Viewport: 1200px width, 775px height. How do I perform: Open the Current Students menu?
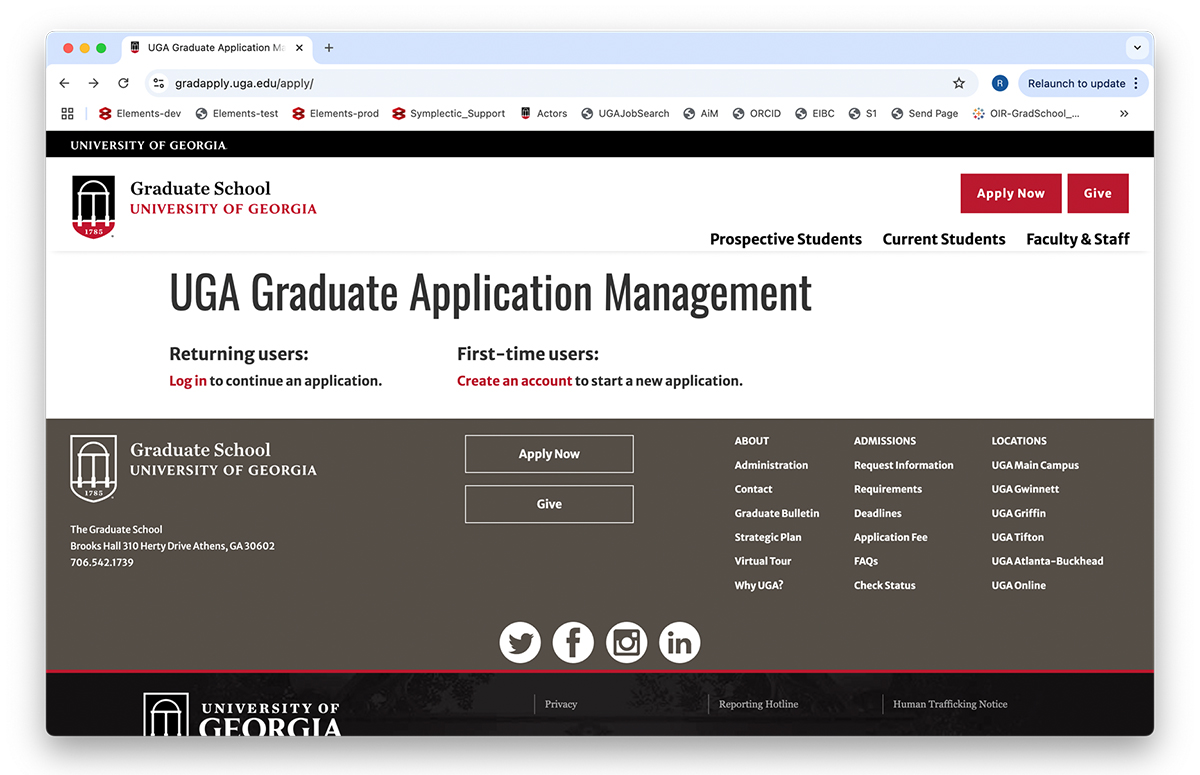pos(944,239)
